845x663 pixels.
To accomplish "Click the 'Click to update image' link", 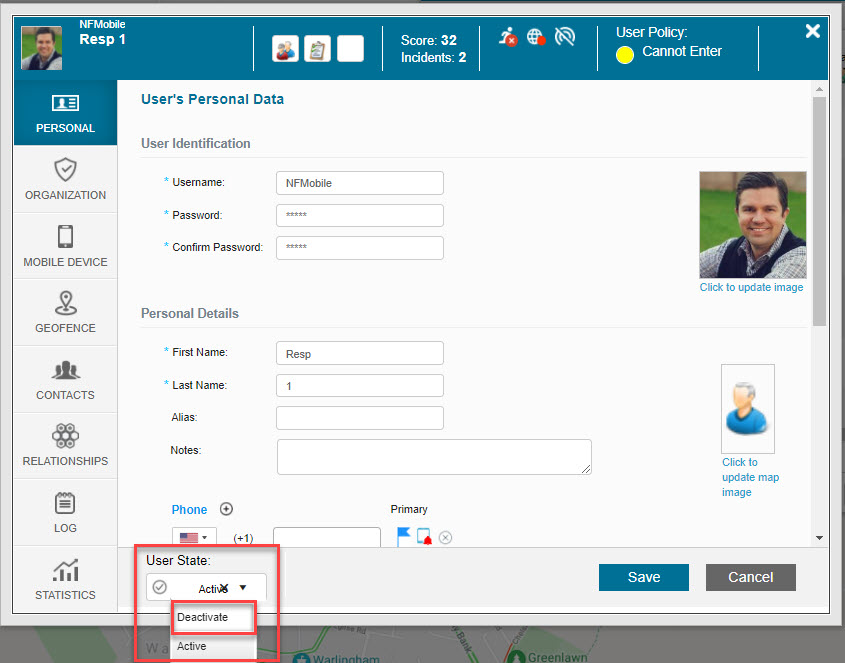I will (x=751, y=287).
